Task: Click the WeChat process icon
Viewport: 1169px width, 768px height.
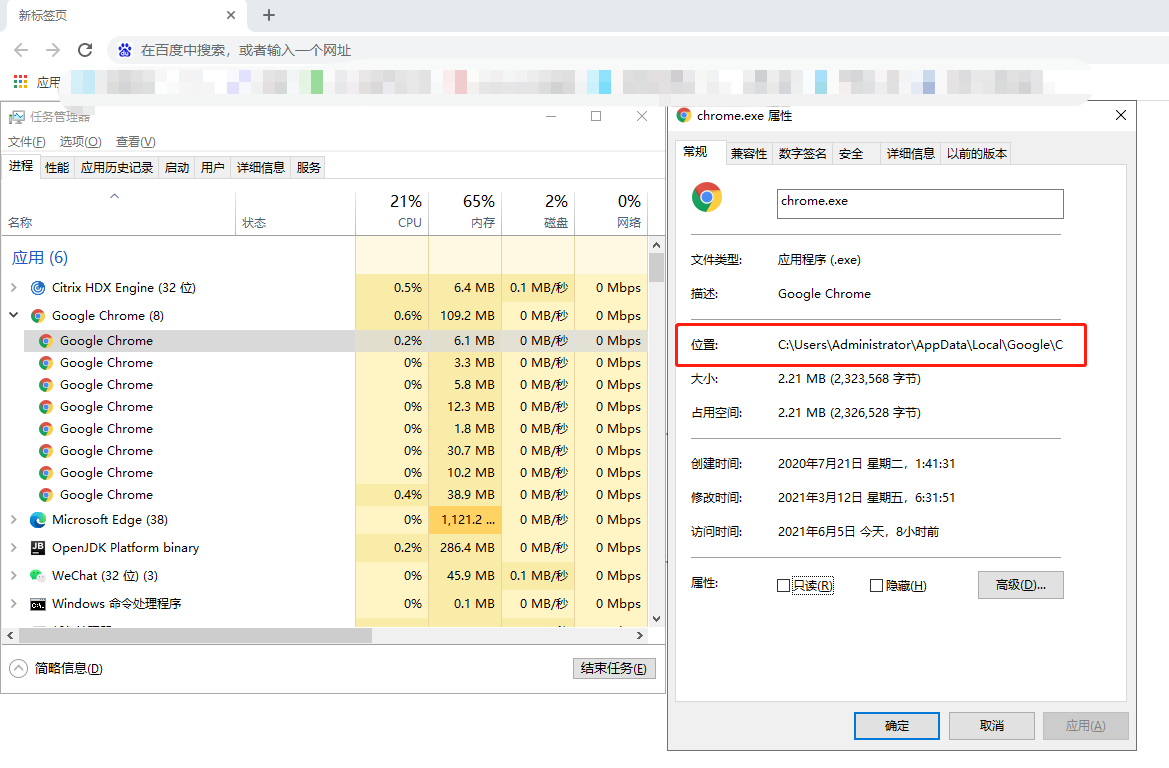Action: coord(38,575)
